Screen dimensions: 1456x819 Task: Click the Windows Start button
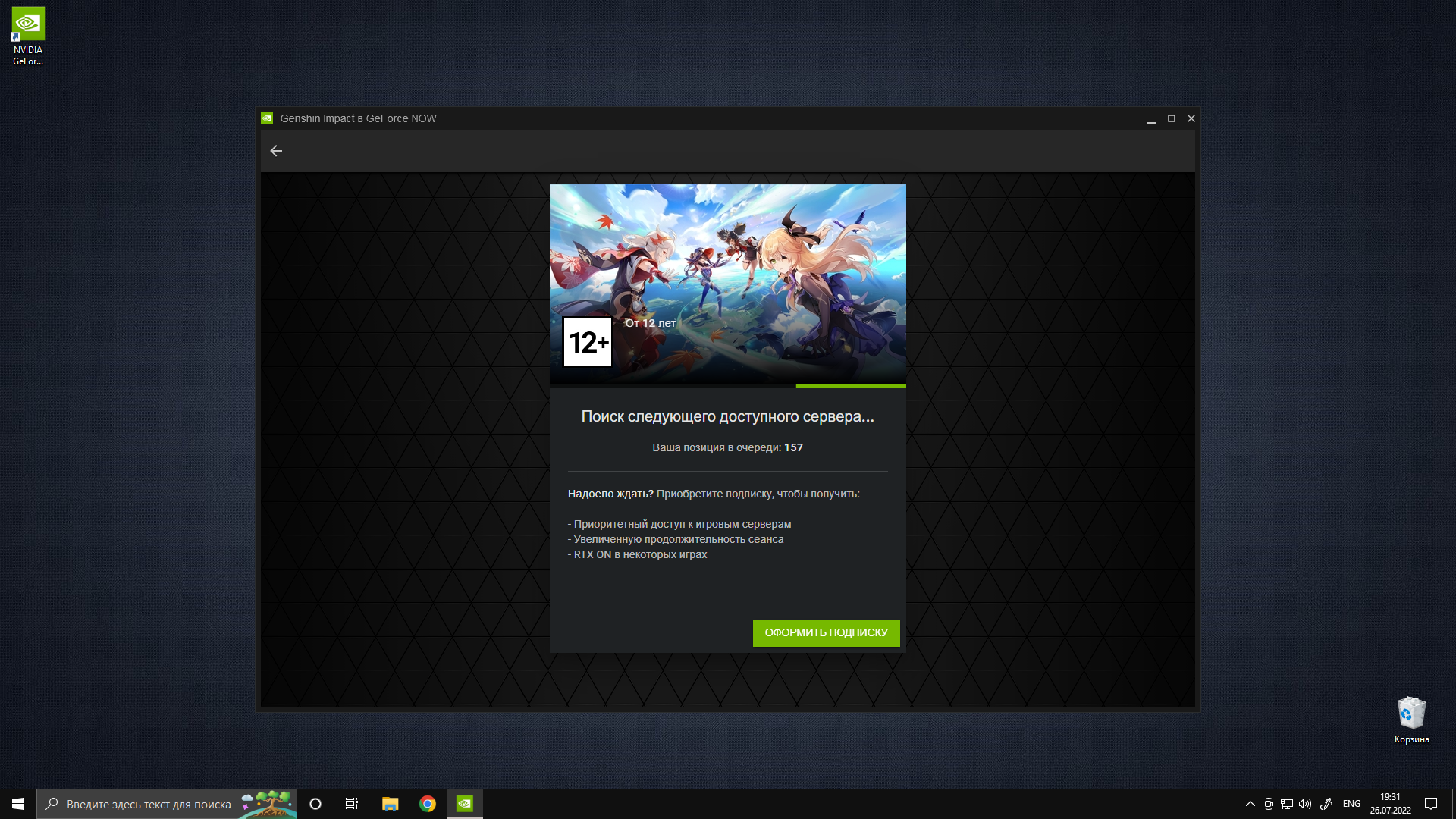(18, 804)
